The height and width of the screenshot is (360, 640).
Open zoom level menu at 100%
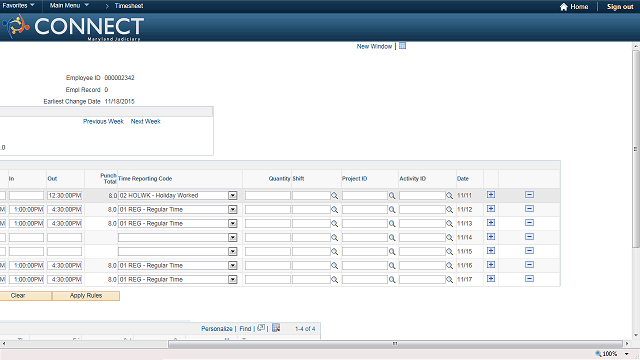(627, 354)
